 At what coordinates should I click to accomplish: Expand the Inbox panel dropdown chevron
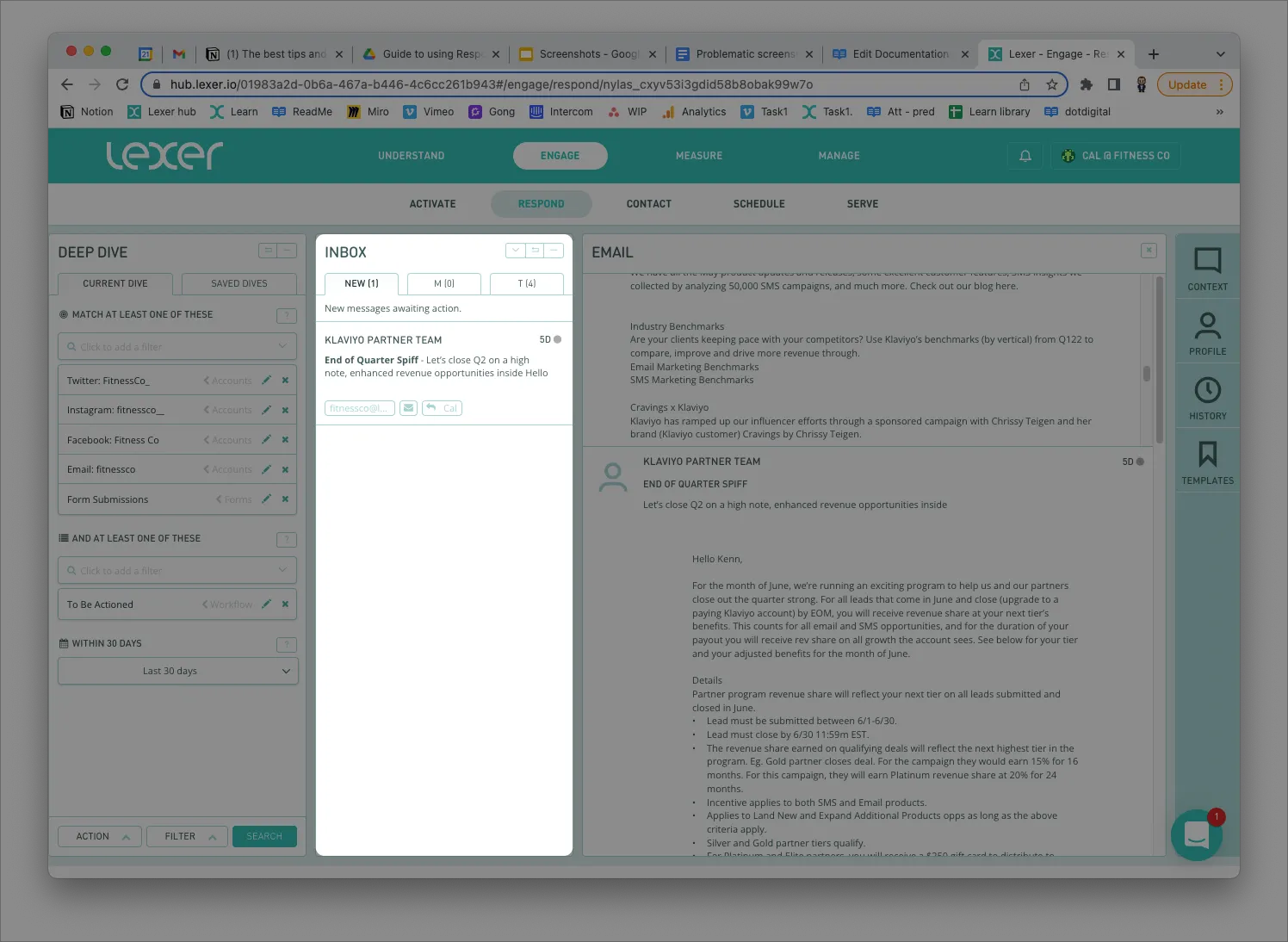pos(516,251)
